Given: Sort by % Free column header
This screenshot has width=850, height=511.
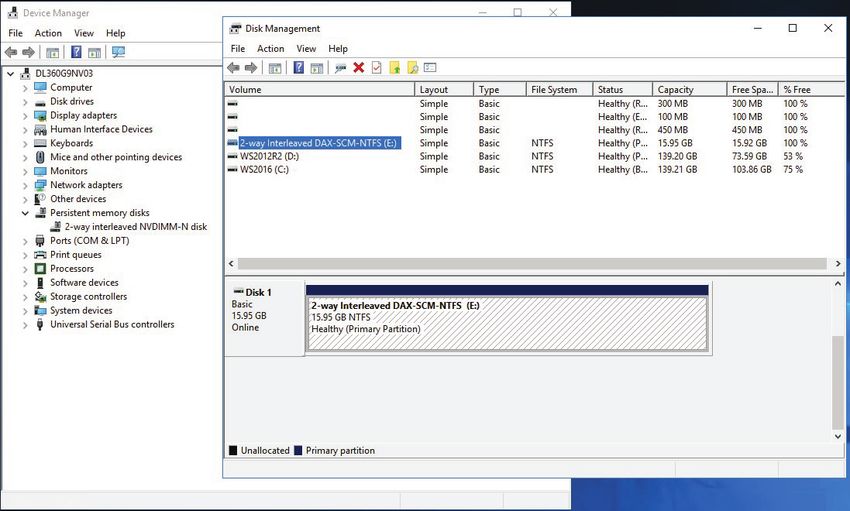Looking at the screenshot, I should [811, 89].
